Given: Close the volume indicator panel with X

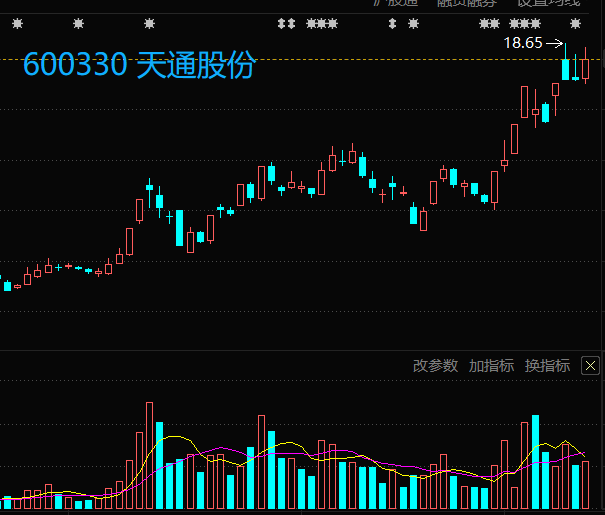Looking at the screenshot, I should point(590,366).
